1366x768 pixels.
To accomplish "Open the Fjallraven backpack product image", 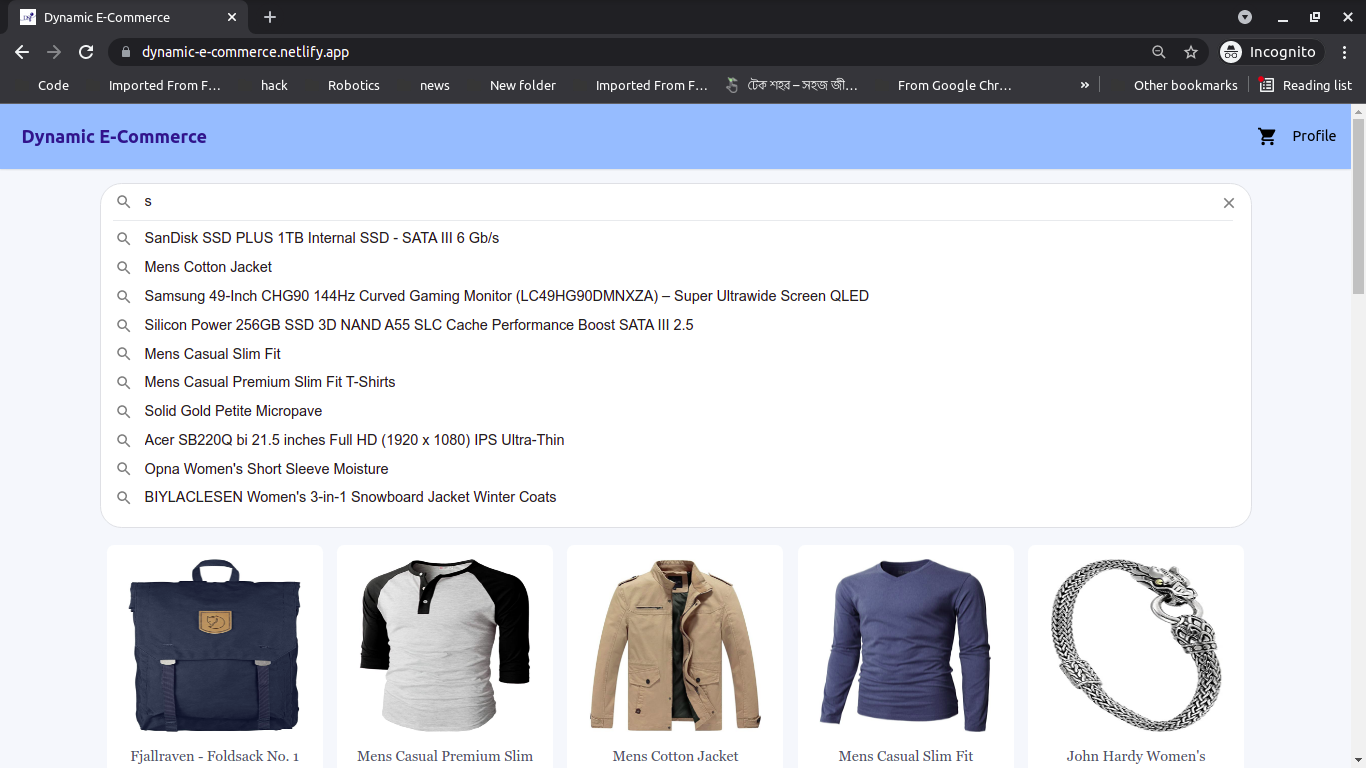I will pyautogui.click(x=215, y=645).
